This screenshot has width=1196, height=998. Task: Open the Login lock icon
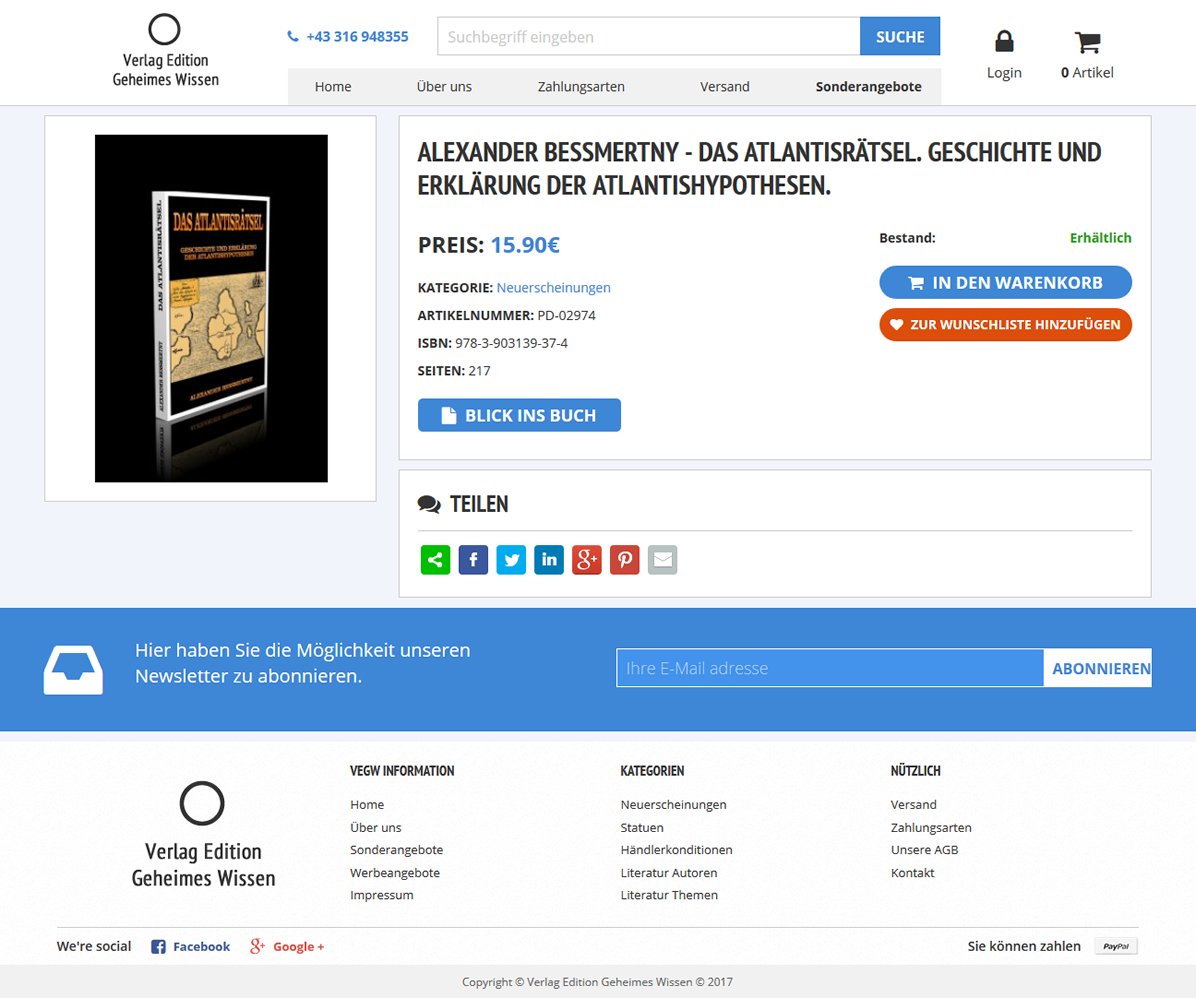click(x=1004, y=41)
